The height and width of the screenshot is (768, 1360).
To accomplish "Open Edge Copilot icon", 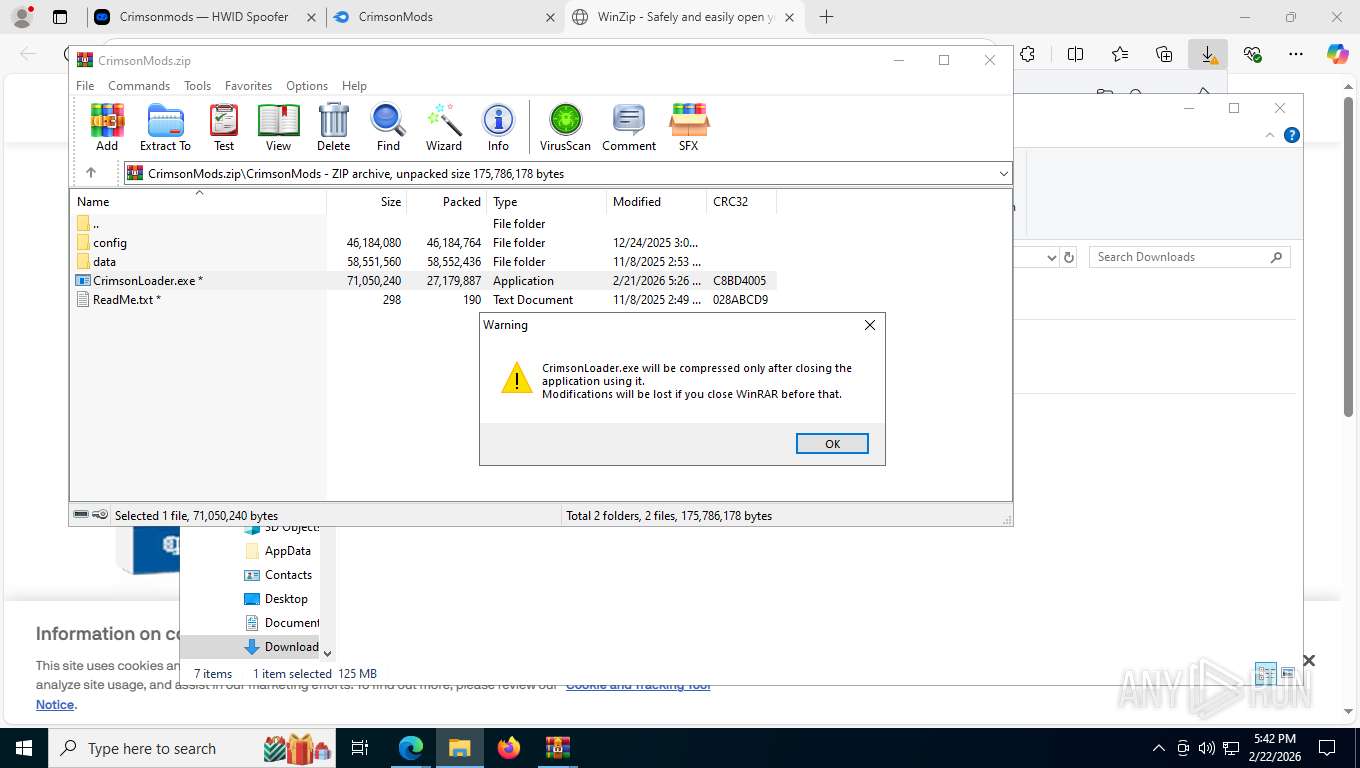I will pyautogui.click(x=1338, y=54).
